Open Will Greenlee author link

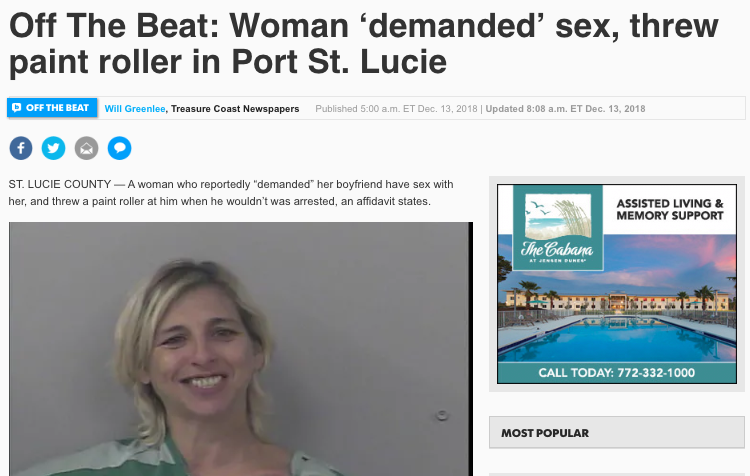(x=135, y=109)
